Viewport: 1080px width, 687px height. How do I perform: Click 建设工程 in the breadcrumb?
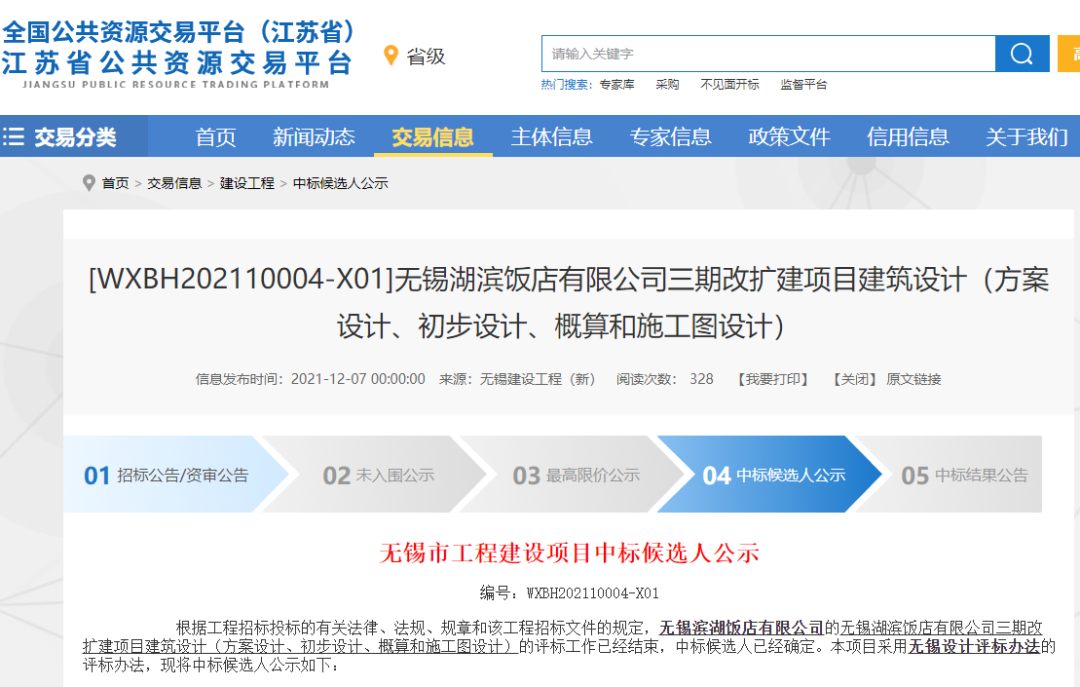click(x=247, y=183)
